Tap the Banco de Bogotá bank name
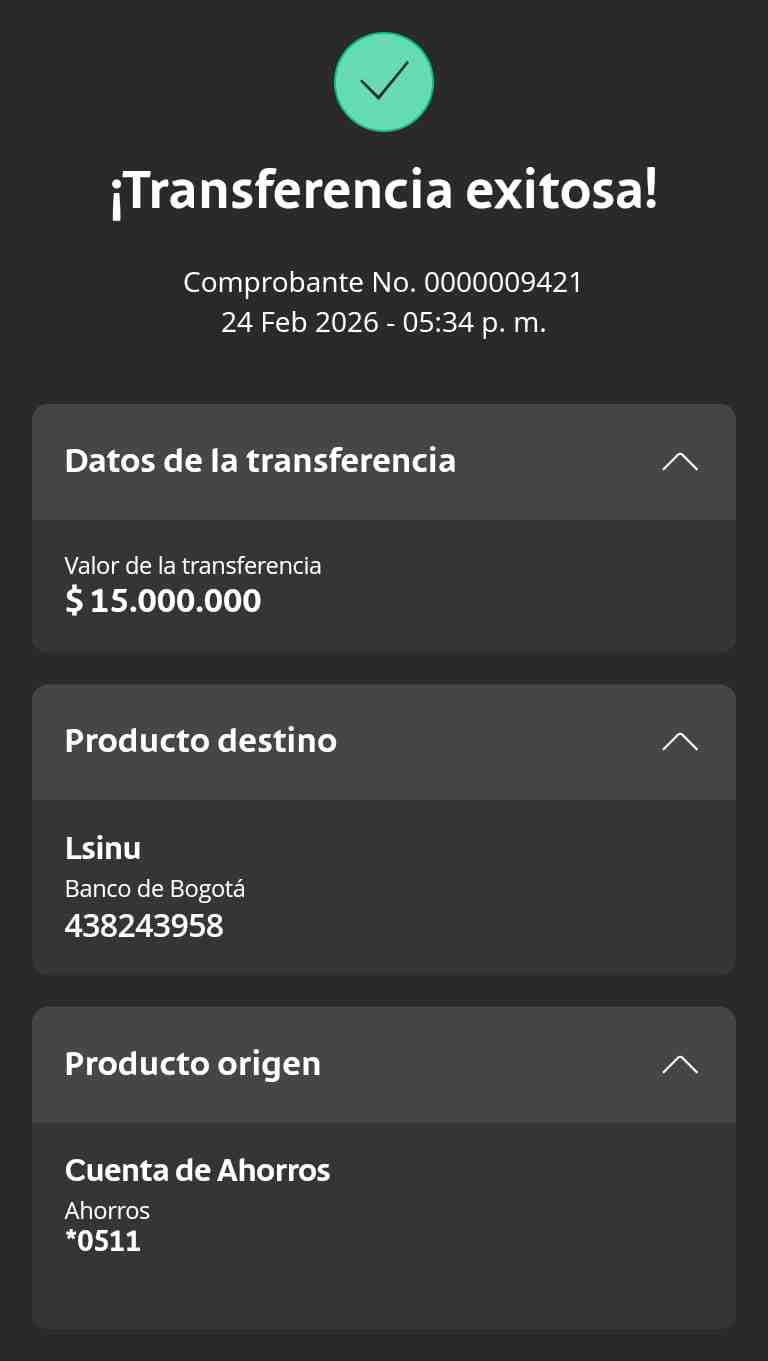The height and width of the screenshot is (1361, 768). (155, 889)
